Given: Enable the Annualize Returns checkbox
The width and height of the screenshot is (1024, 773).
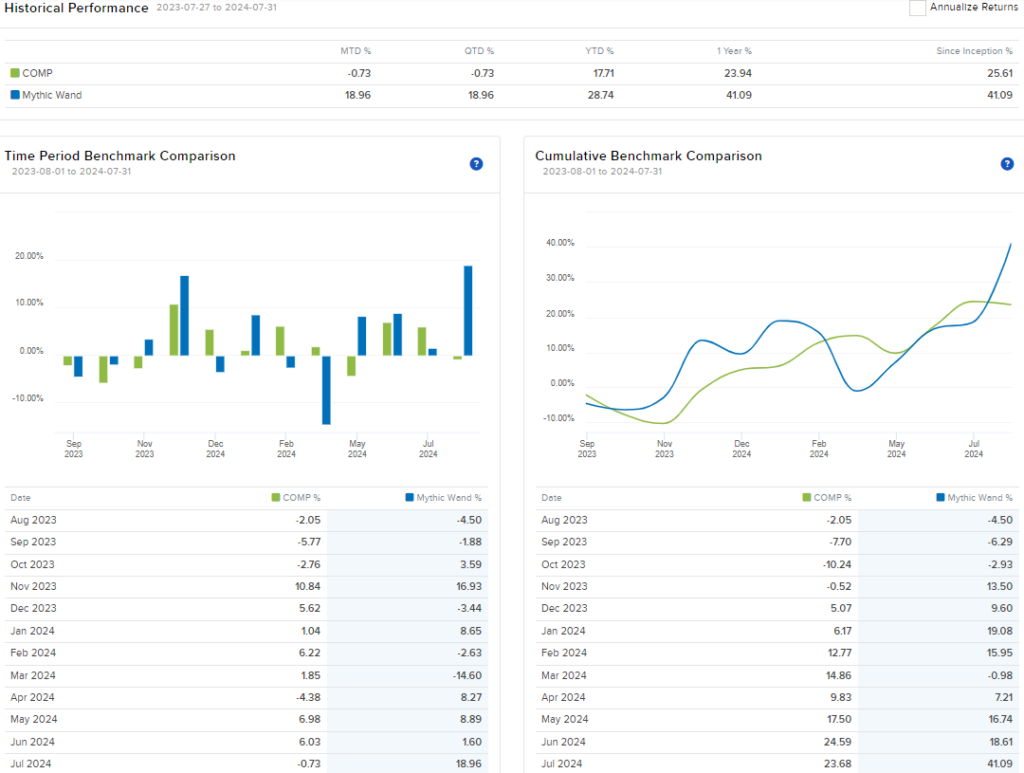Looking at the screenshot, I should pyautogui.click(x=916, y=7).
